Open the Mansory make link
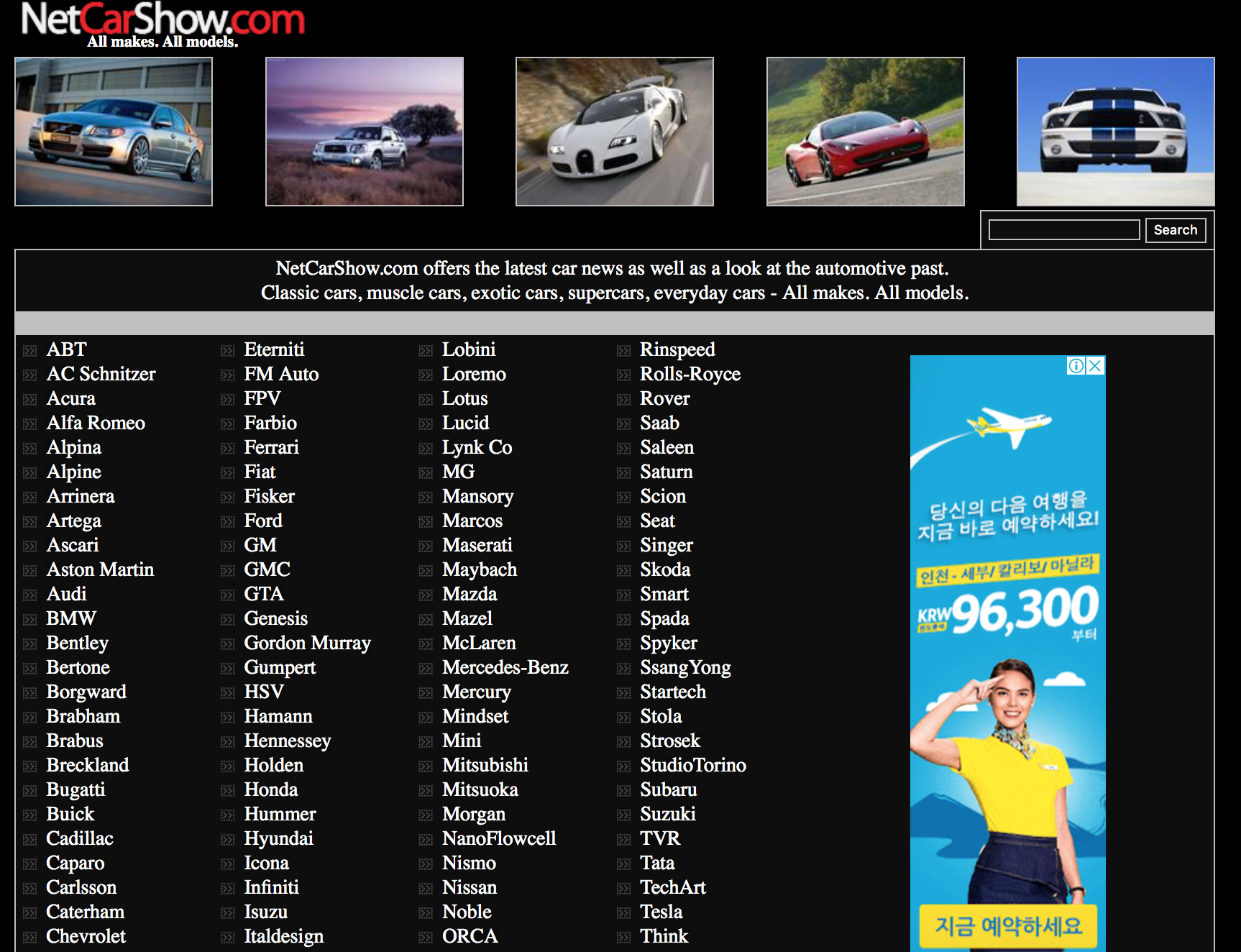 (x=478, y=496)
